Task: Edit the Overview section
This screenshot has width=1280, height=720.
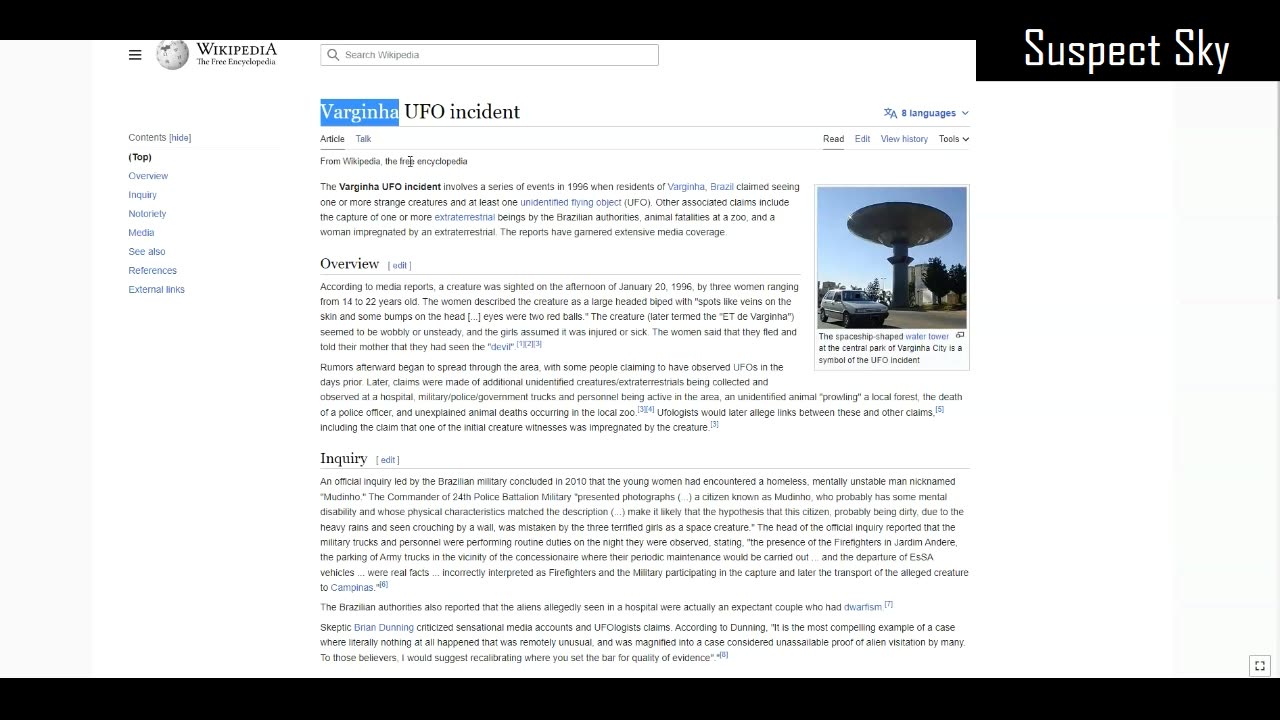Action: tap(400, 265)
